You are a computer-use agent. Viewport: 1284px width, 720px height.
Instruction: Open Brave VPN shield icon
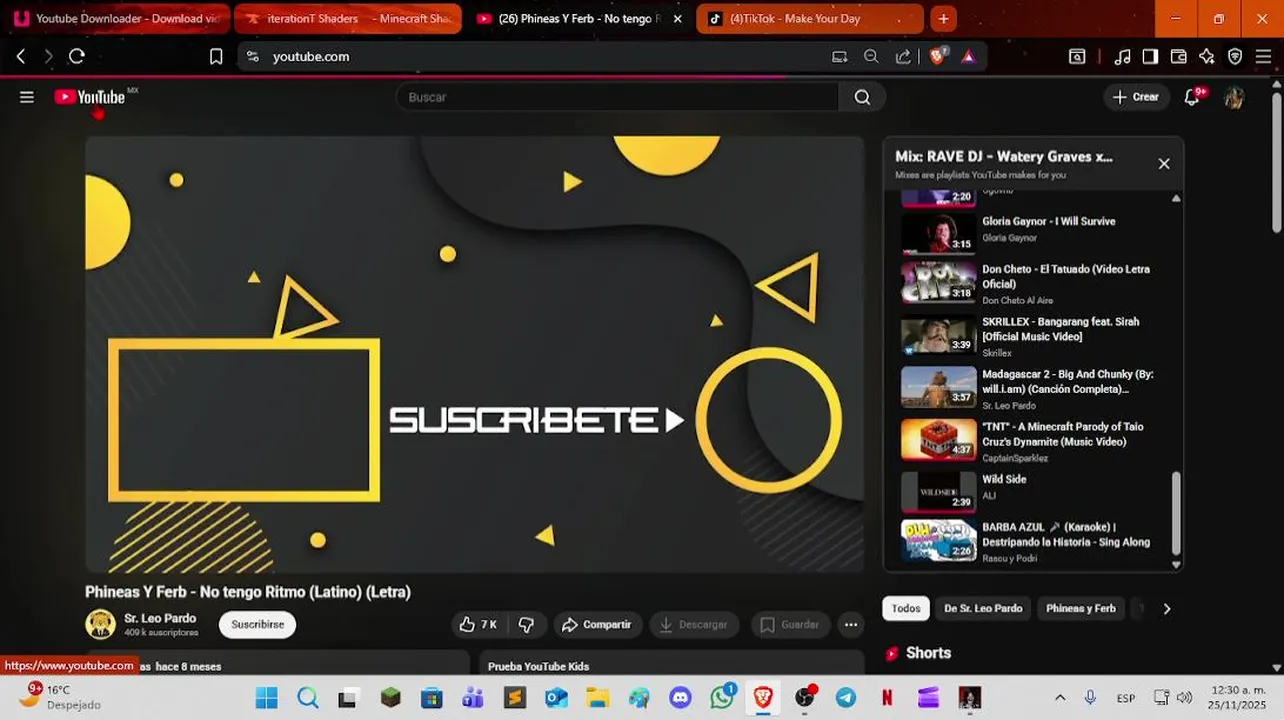tap(1235, 57)
